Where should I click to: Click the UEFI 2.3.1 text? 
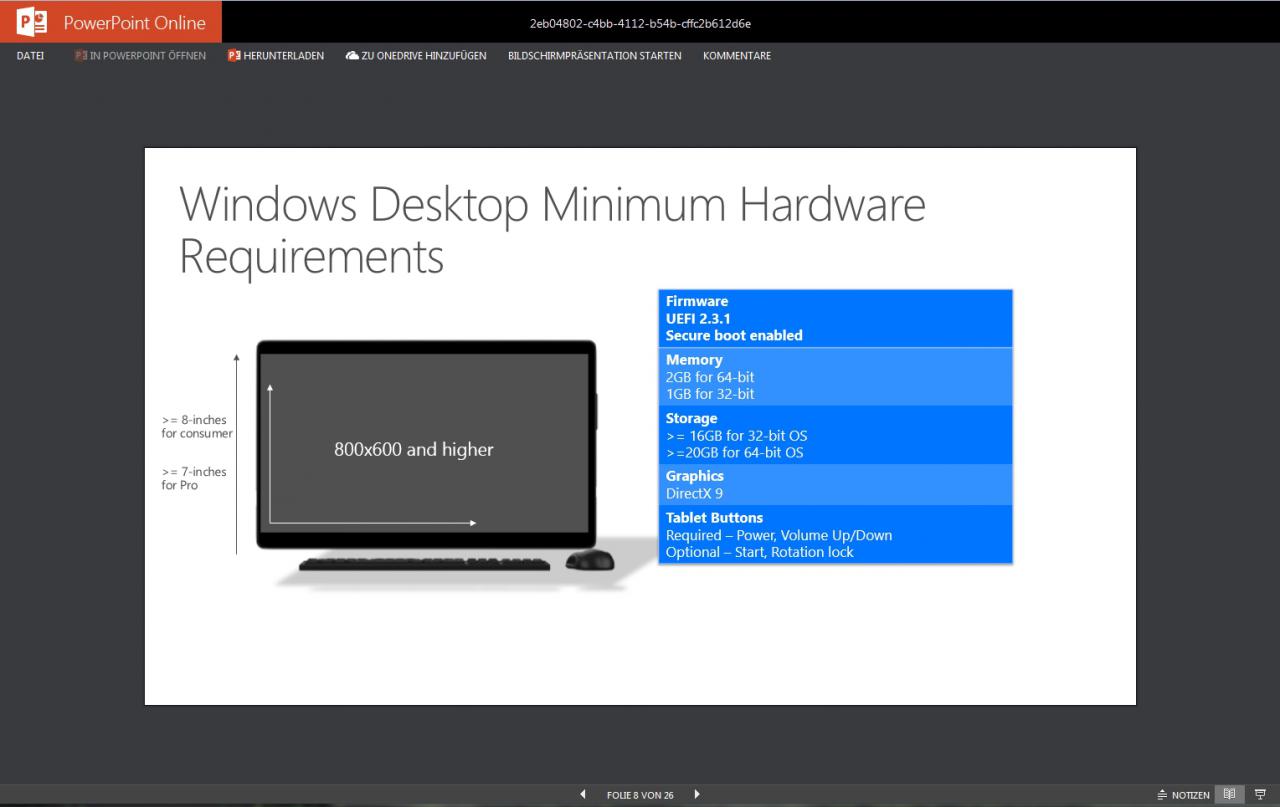click(x=698, y=318)
